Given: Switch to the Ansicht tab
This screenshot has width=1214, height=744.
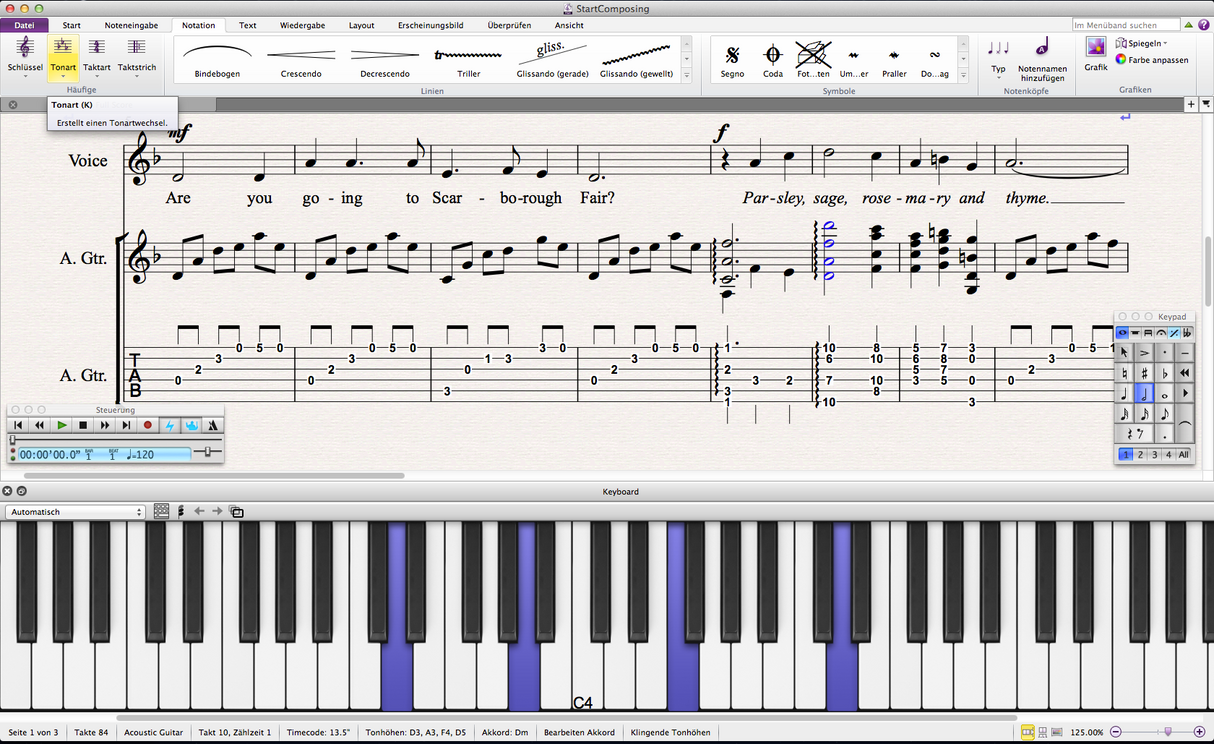Looking at the screenshot, I should coord(569,25).
